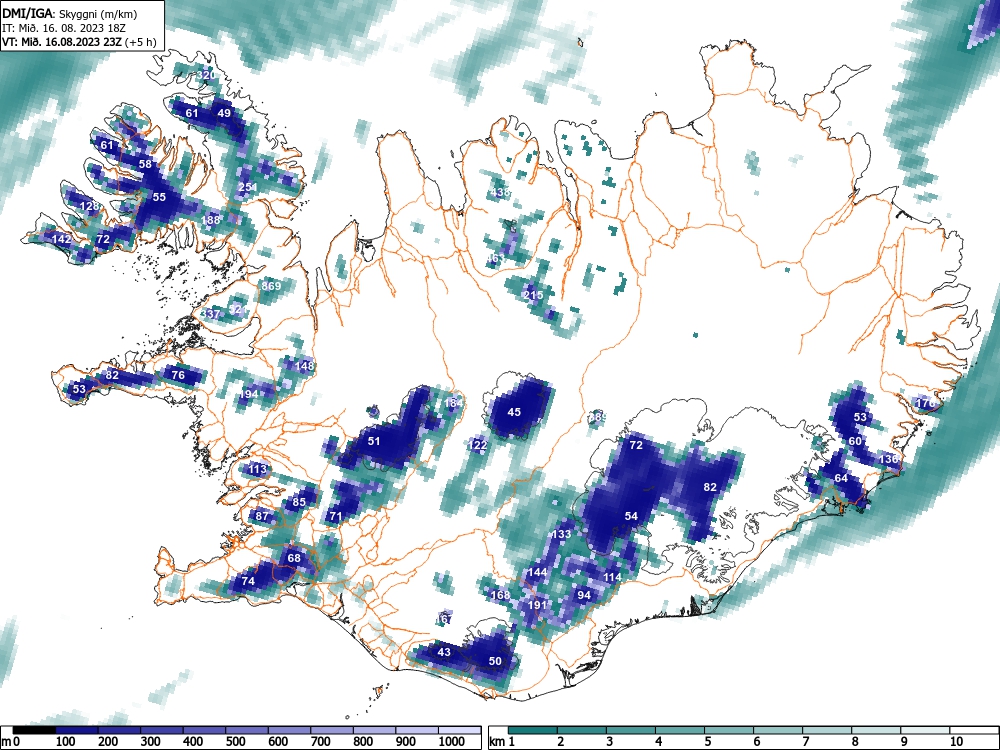Click the visibility value 128
Screen dimensions: 1000x750
tap(91, 206)
